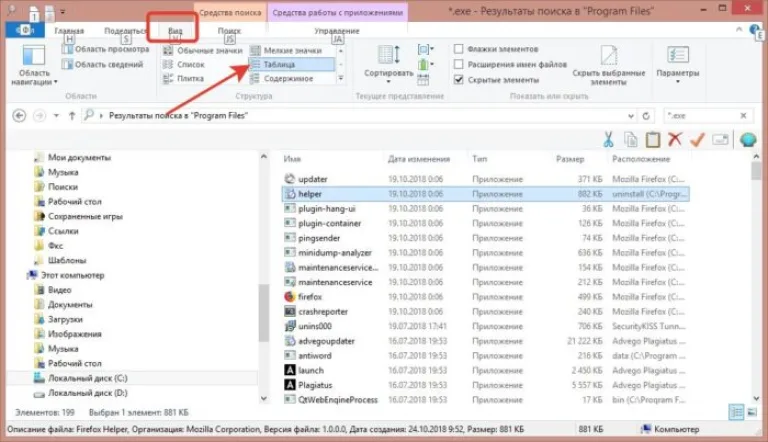Click the Up arrow to parent folder

72,116
